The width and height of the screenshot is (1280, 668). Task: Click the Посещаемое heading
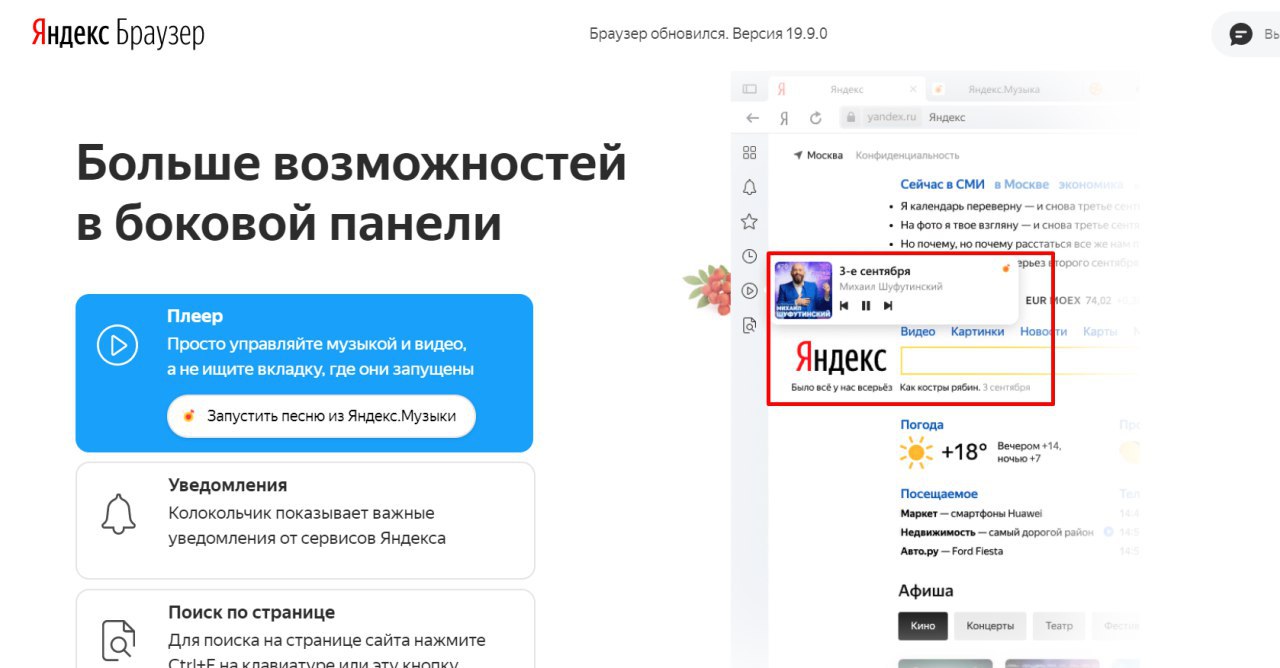[939, 494]
